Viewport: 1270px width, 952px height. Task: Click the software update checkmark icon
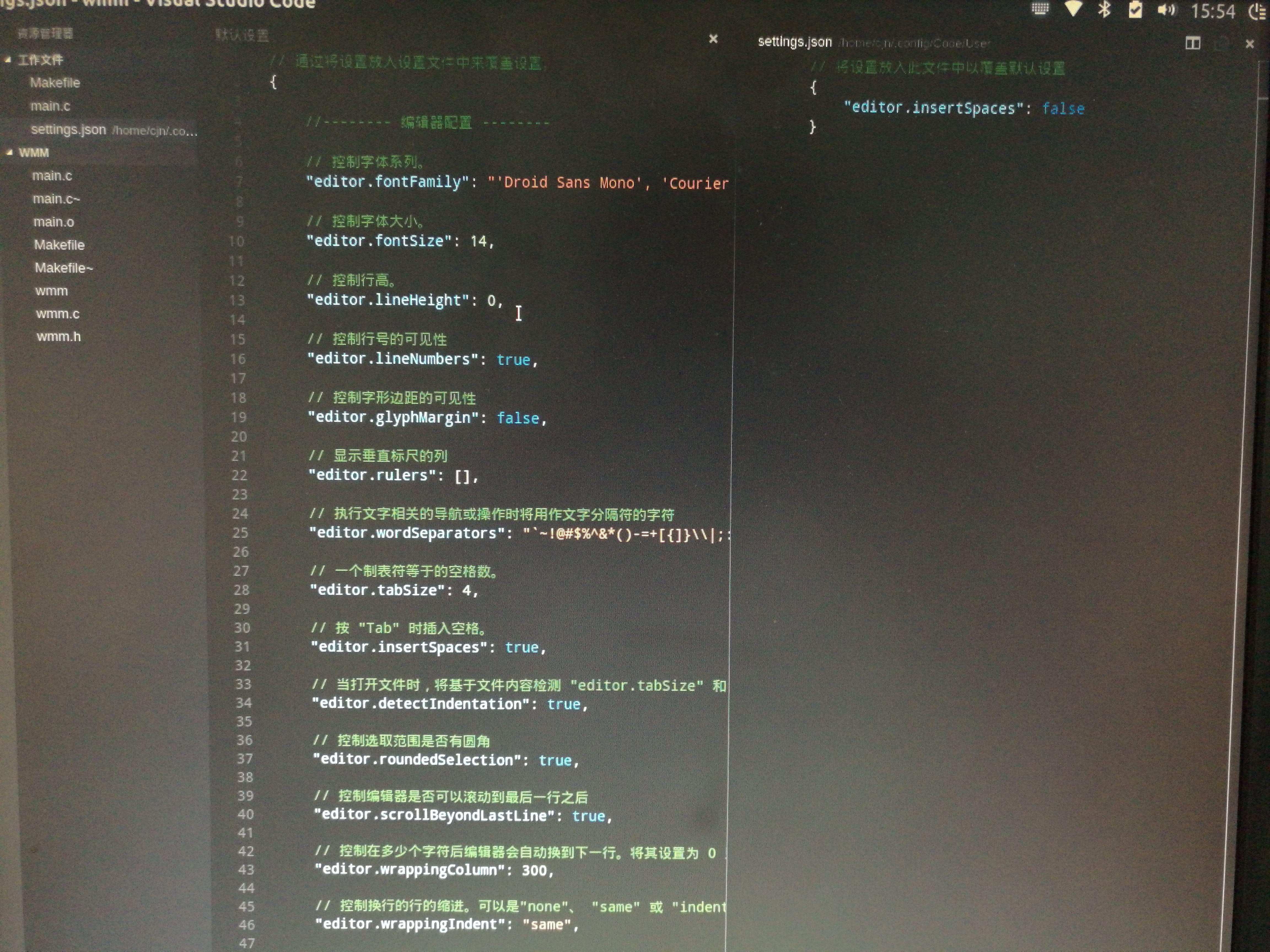(1136, 10)
